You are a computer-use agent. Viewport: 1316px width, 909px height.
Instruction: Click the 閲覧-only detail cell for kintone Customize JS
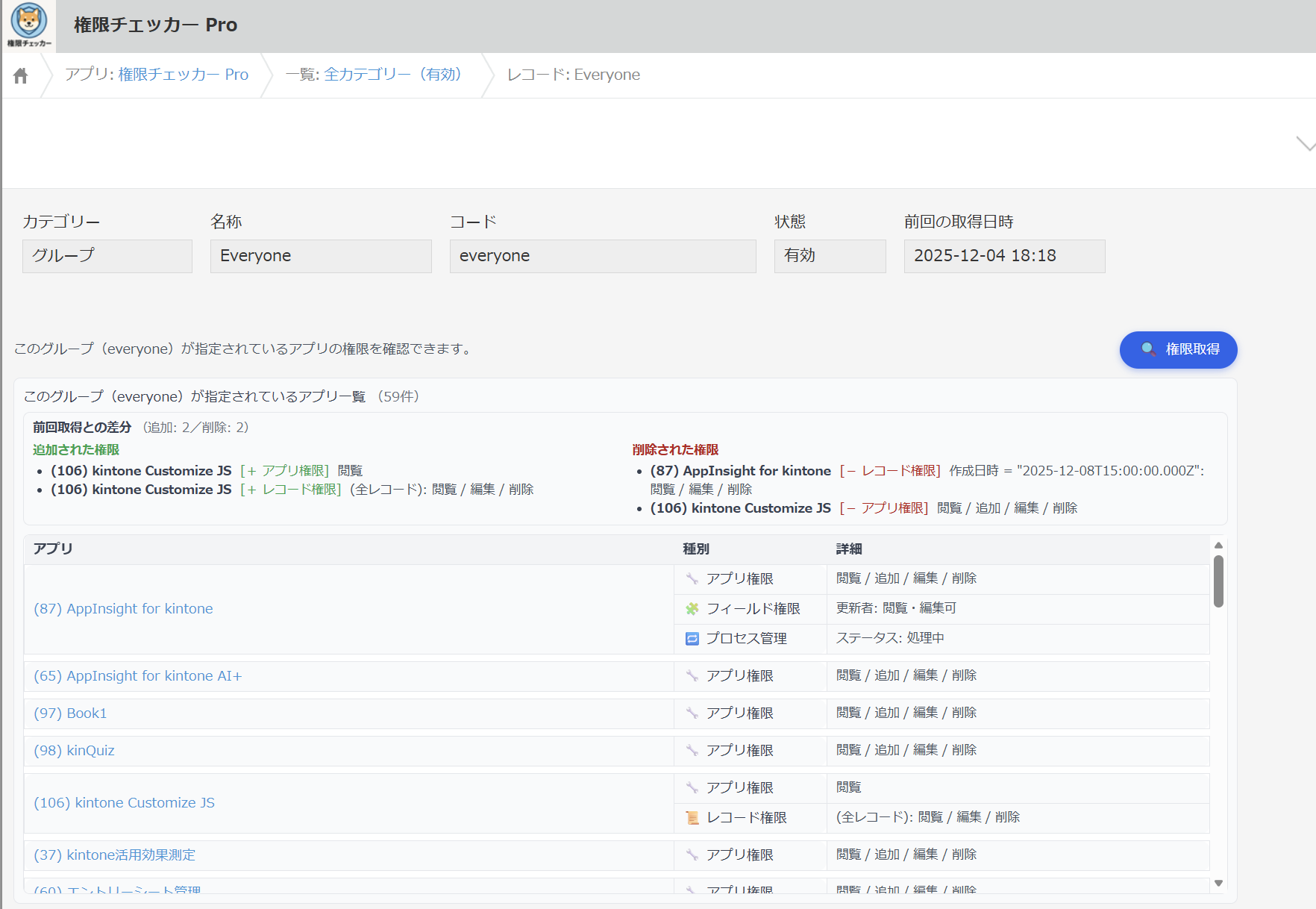tap(1018, 788)
